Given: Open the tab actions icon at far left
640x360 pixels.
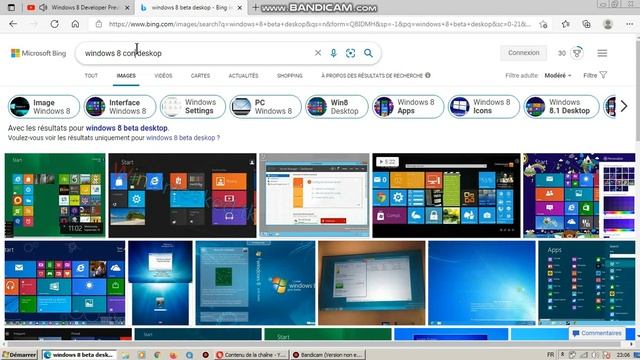Looking at the screenshot, I should (11, 7).
